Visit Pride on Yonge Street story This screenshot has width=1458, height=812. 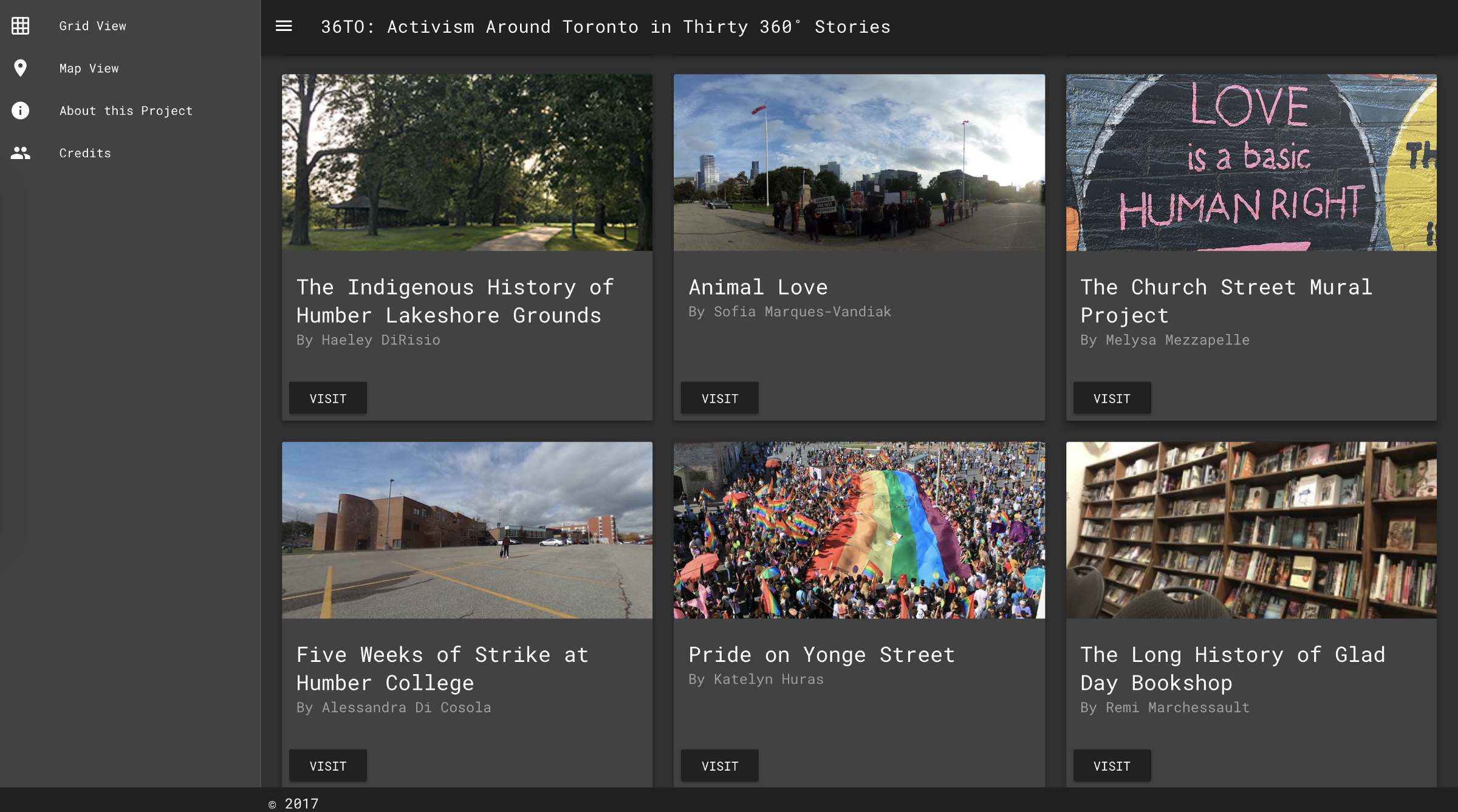(x=719, y=766)
